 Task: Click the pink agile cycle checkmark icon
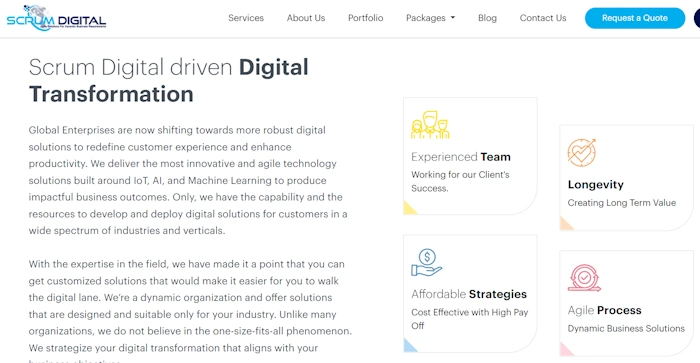(x=584, y=278)
